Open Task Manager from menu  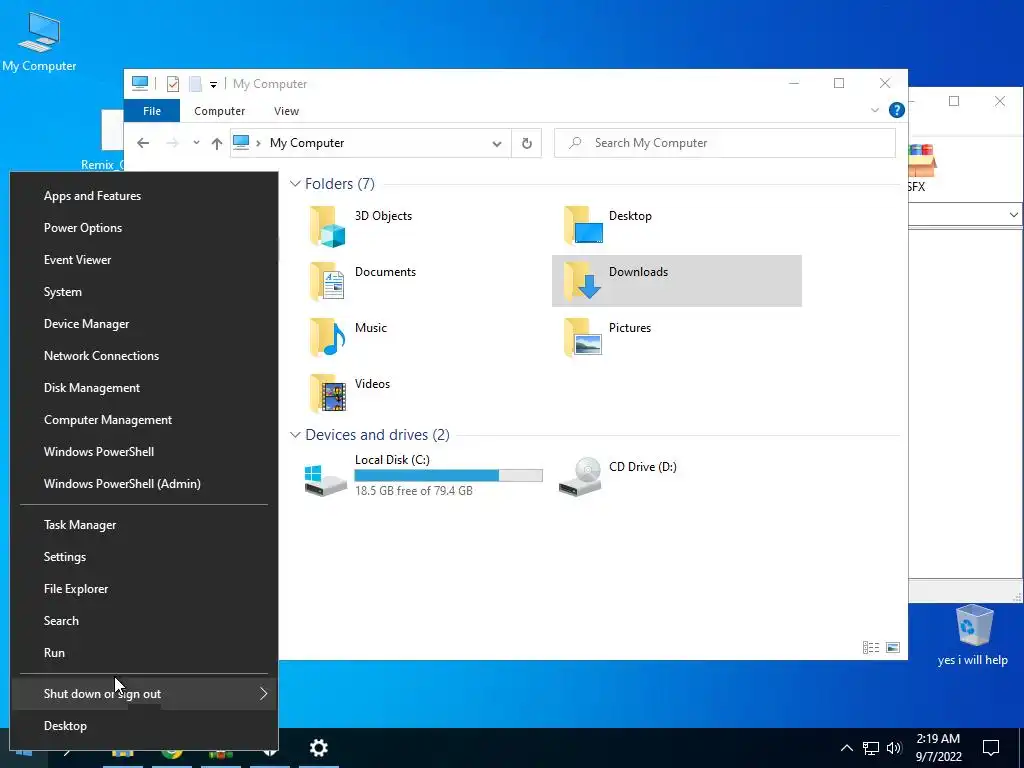144,525
